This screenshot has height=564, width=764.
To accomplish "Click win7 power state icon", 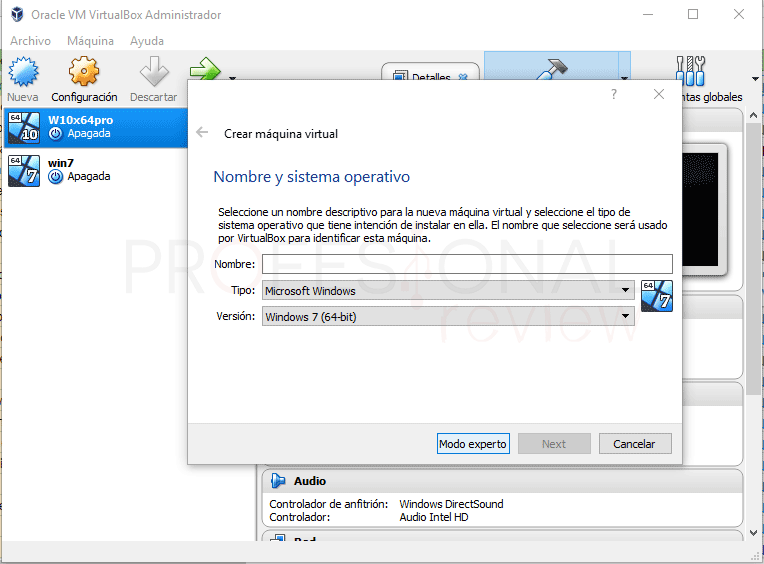I will pos(56,177).
